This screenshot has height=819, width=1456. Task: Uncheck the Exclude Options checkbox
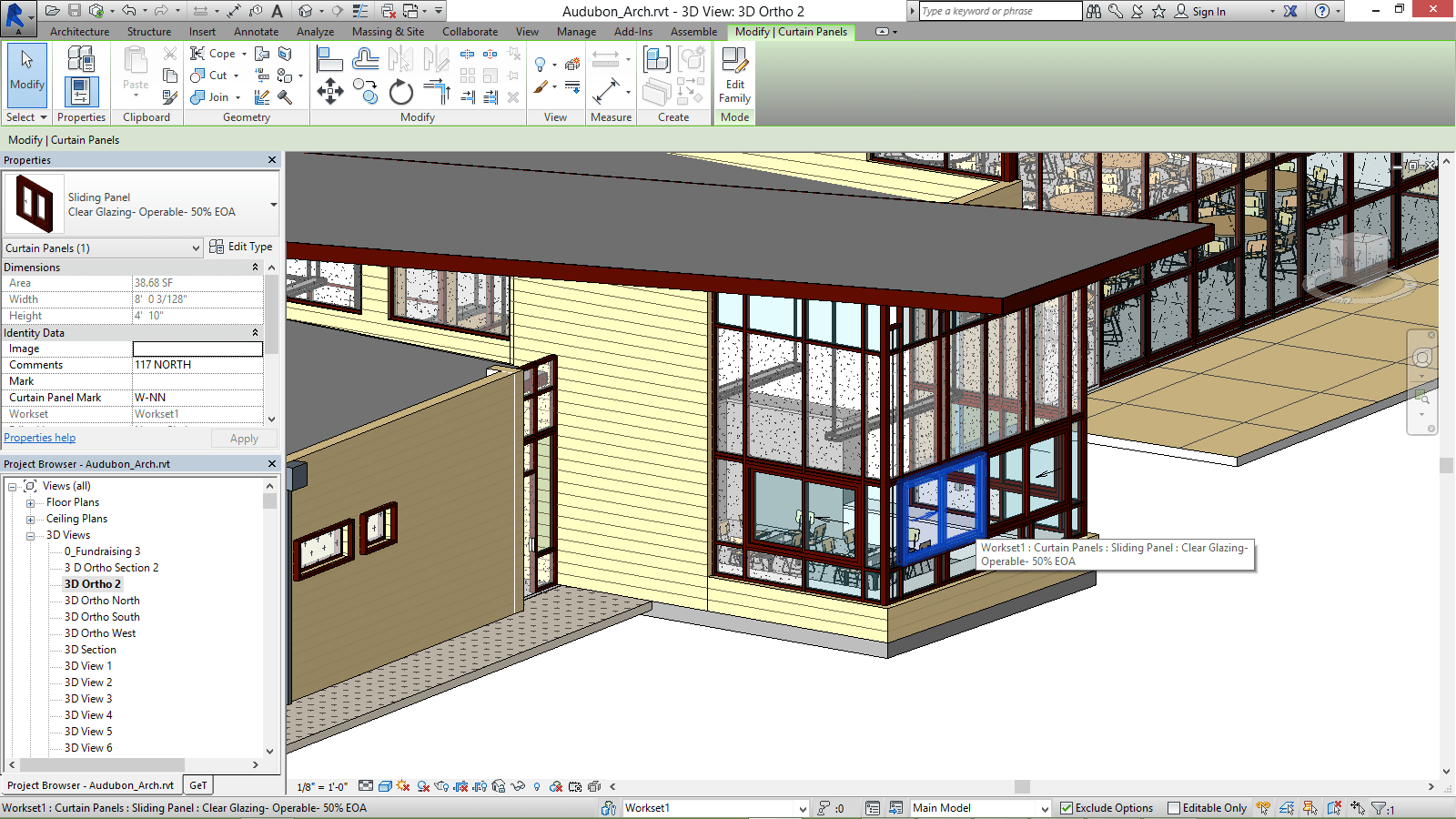1066,808
